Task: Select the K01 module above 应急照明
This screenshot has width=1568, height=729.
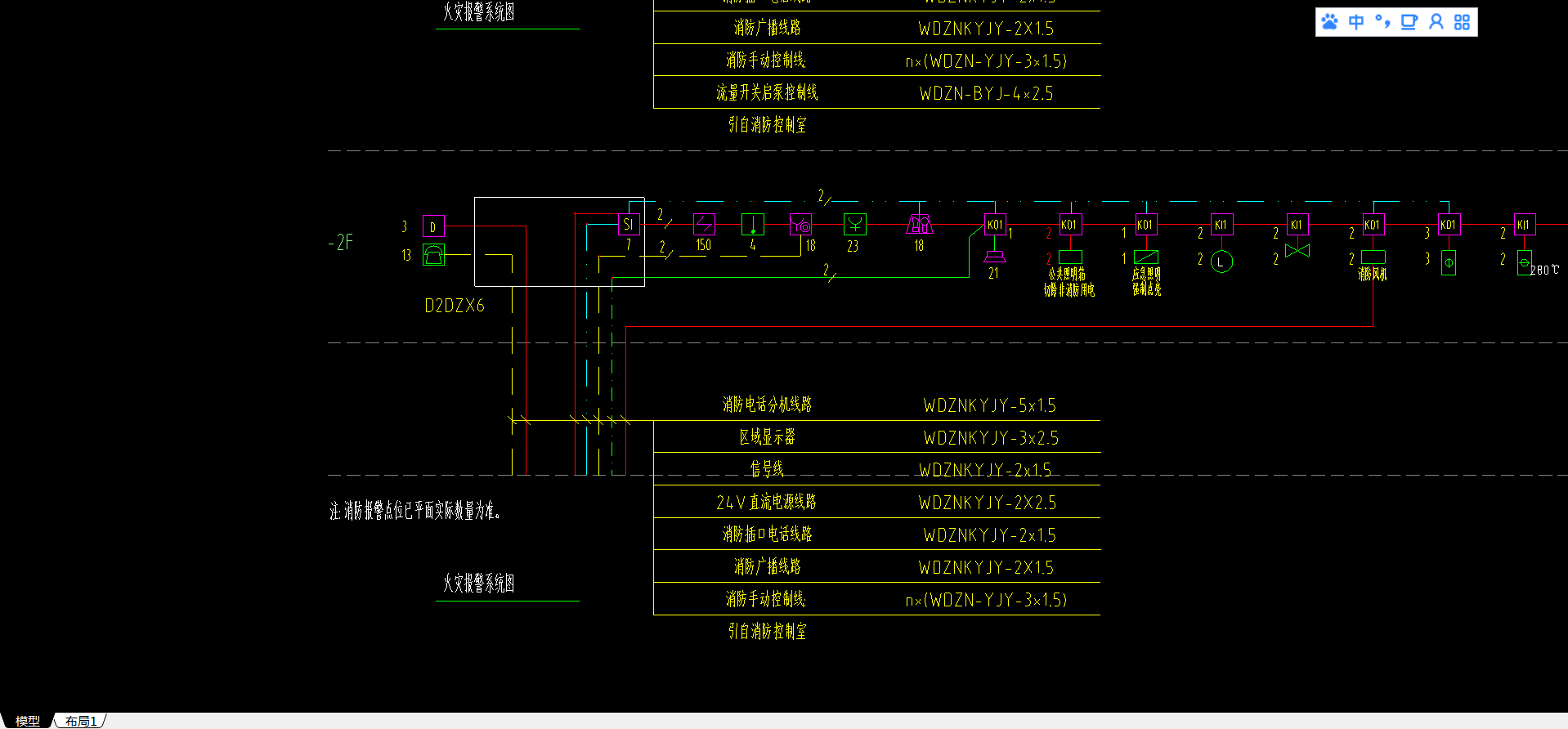Action: pos(1145,224)
